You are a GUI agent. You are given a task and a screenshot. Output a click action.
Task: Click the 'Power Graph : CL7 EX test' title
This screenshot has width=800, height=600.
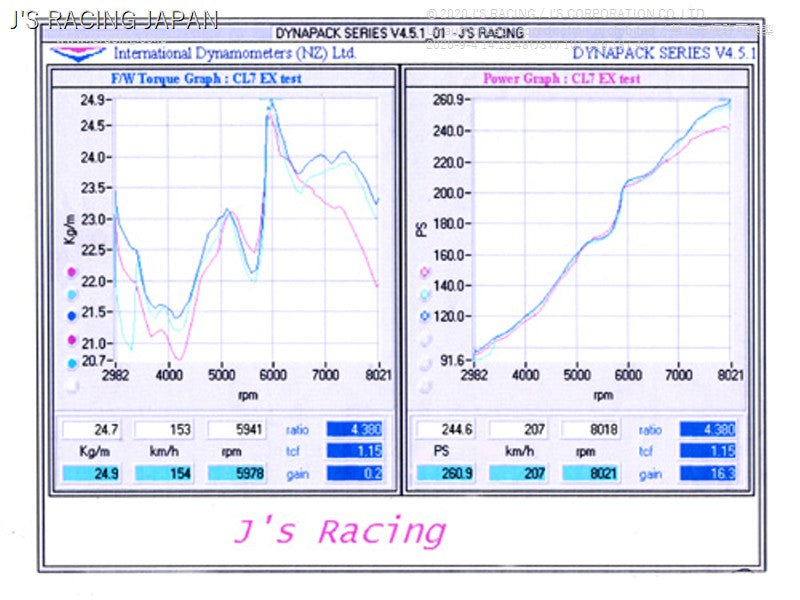coord(561,79)
